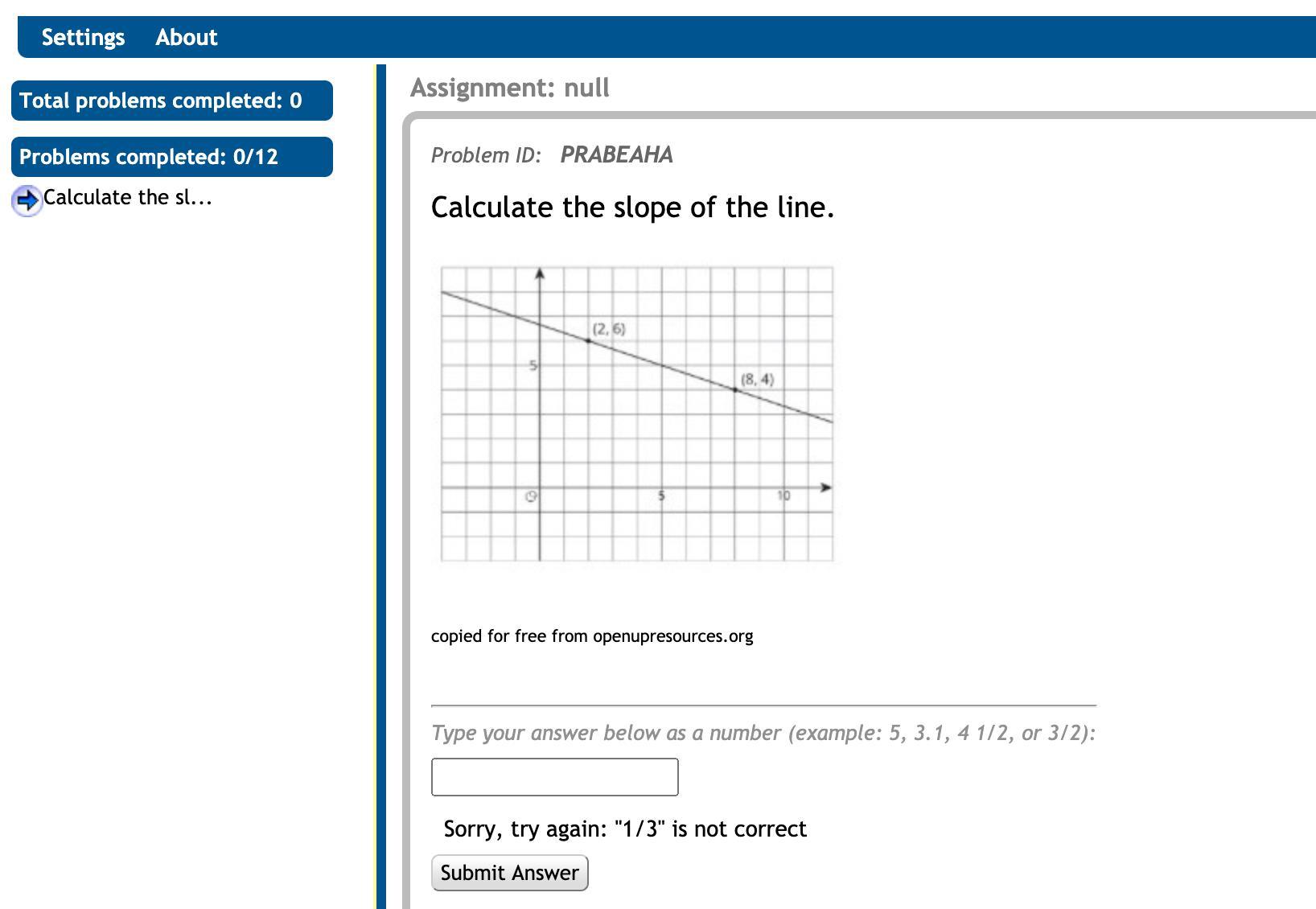
Task: Select the "Calculate the sl..." sidebar problem
Action: coord(127,198)
